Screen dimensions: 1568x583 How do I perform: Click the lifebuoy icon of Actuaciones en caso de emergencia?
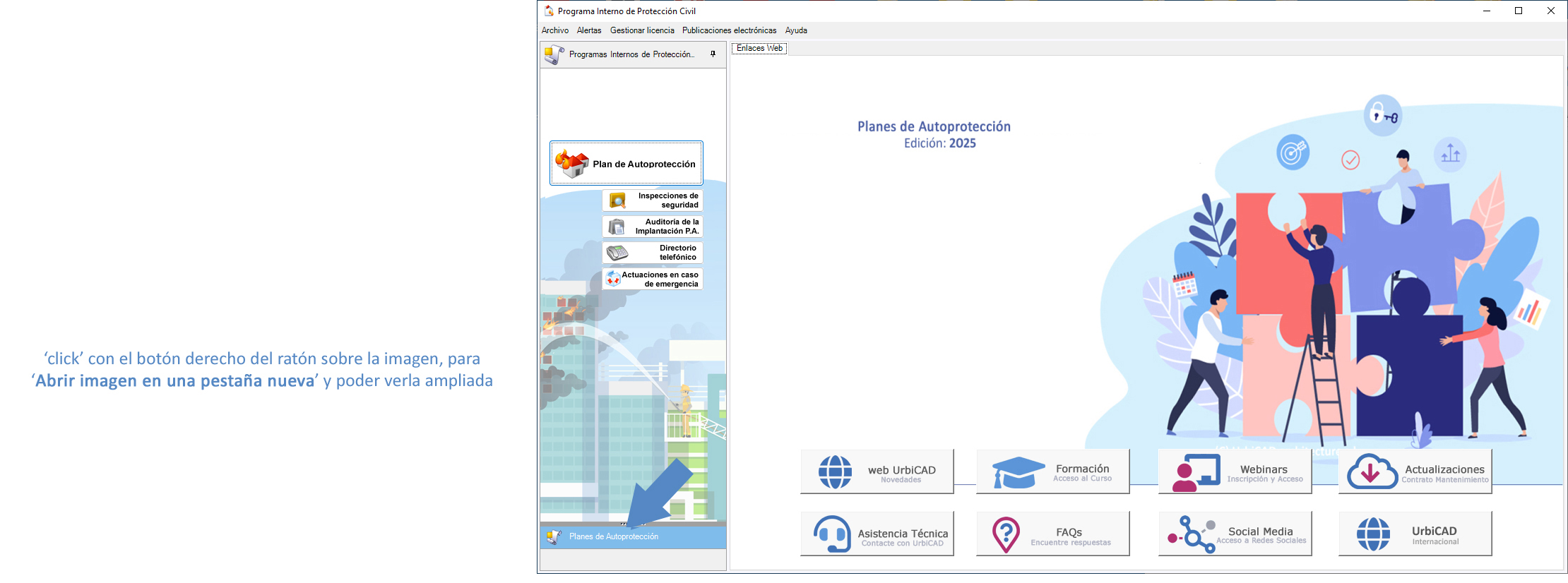[613, 279]
